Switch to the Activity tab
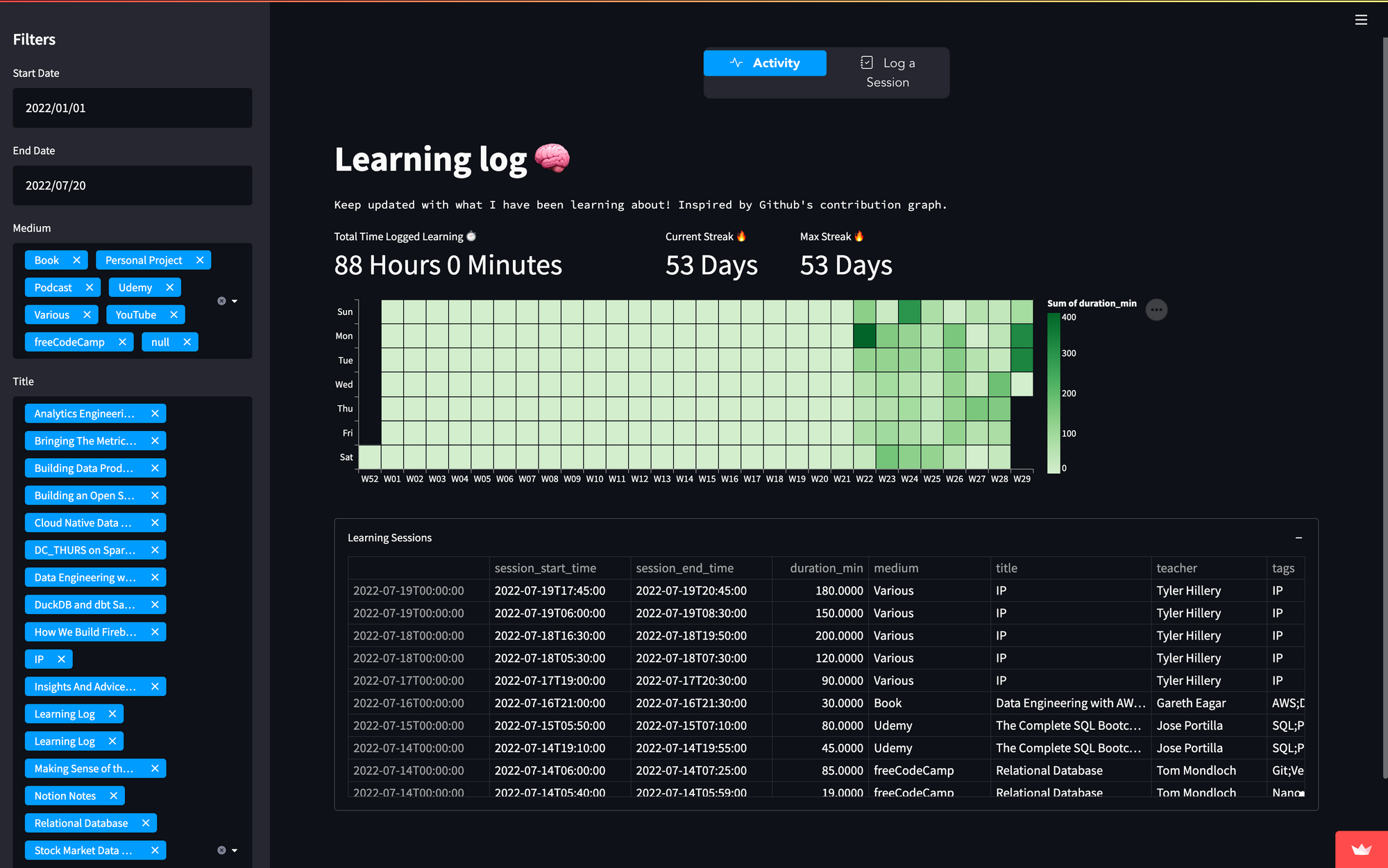The height and width of the screenshot is (868, 1388). tap(765, 63)
